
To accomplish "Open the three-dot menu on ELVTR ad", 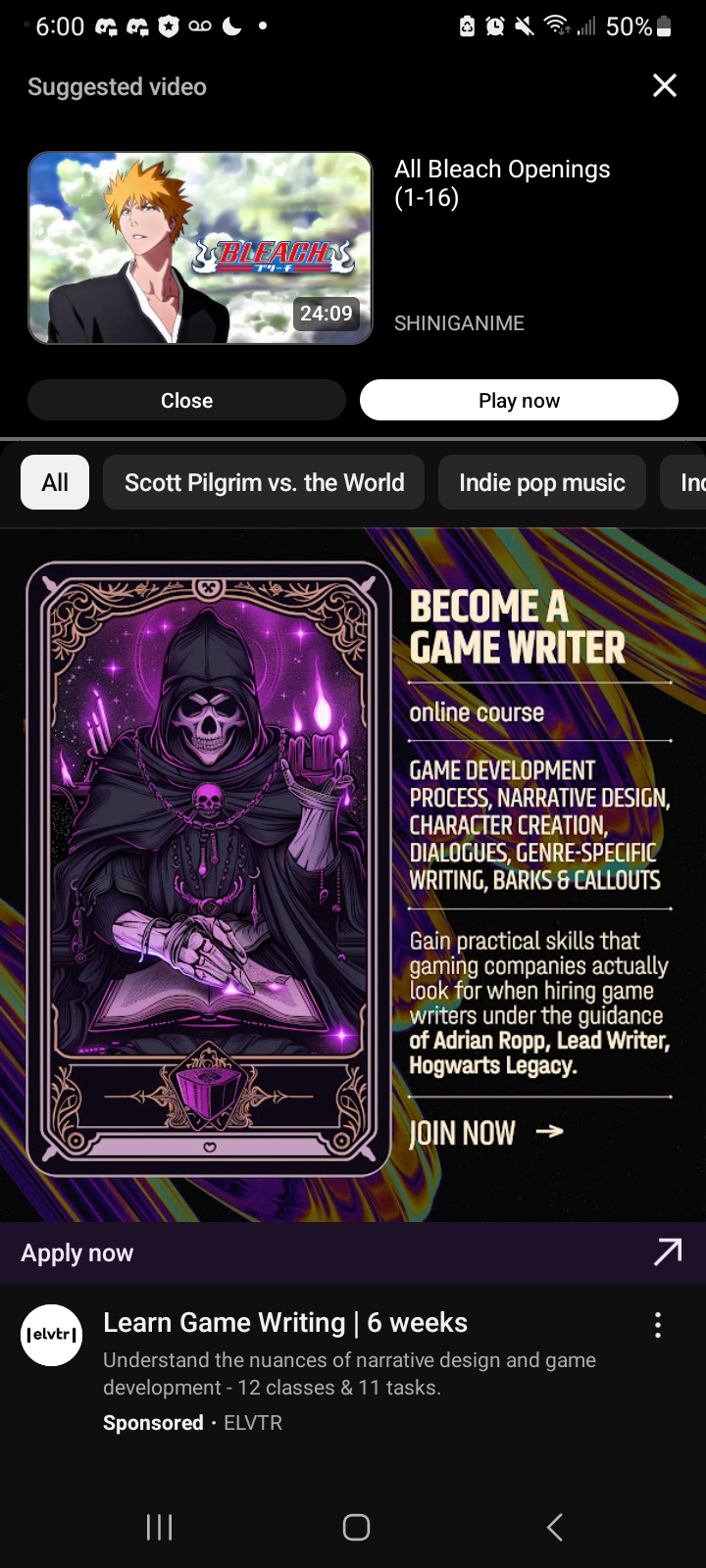I will 658,1325.
